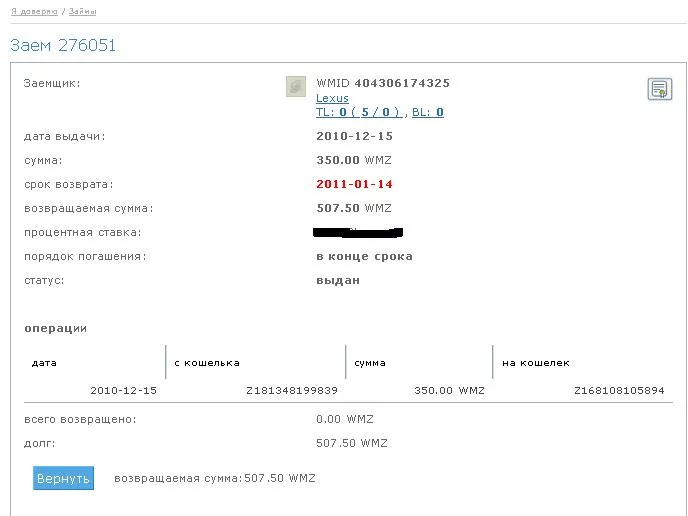Go to Я доверяю breadcrumb link
688x516 pixels.
click(x=34, y=11)
